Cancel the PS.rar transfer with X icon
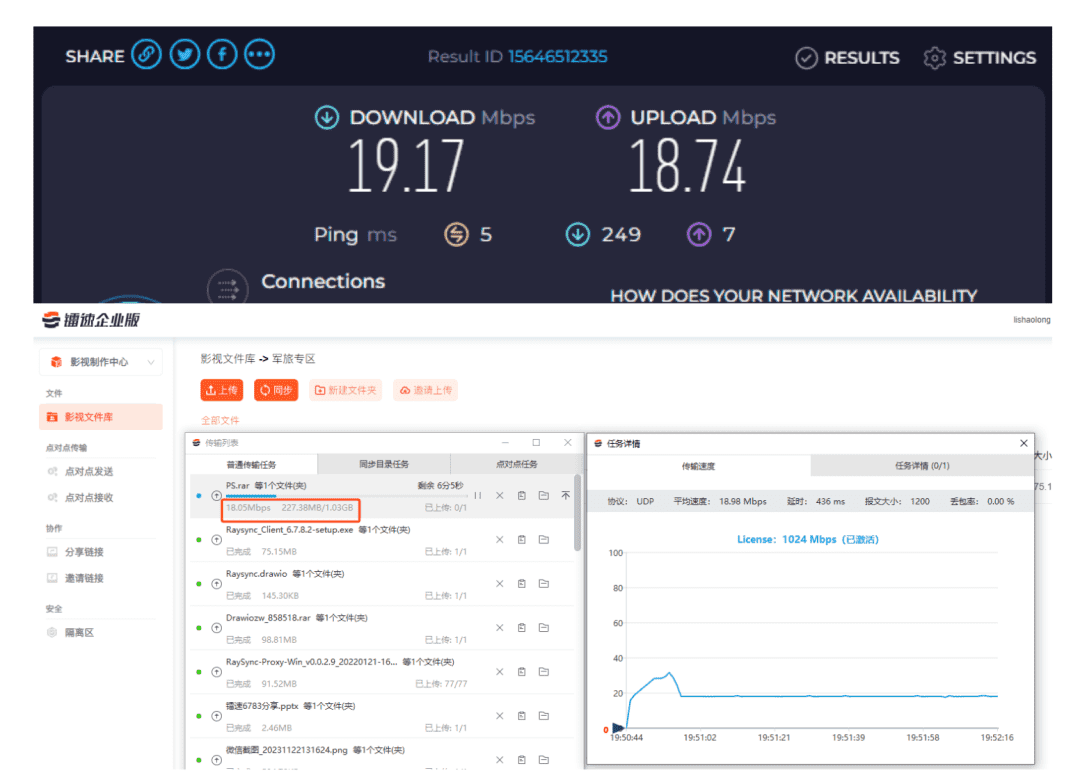The image size is (1080, 782). pos(500,495)
